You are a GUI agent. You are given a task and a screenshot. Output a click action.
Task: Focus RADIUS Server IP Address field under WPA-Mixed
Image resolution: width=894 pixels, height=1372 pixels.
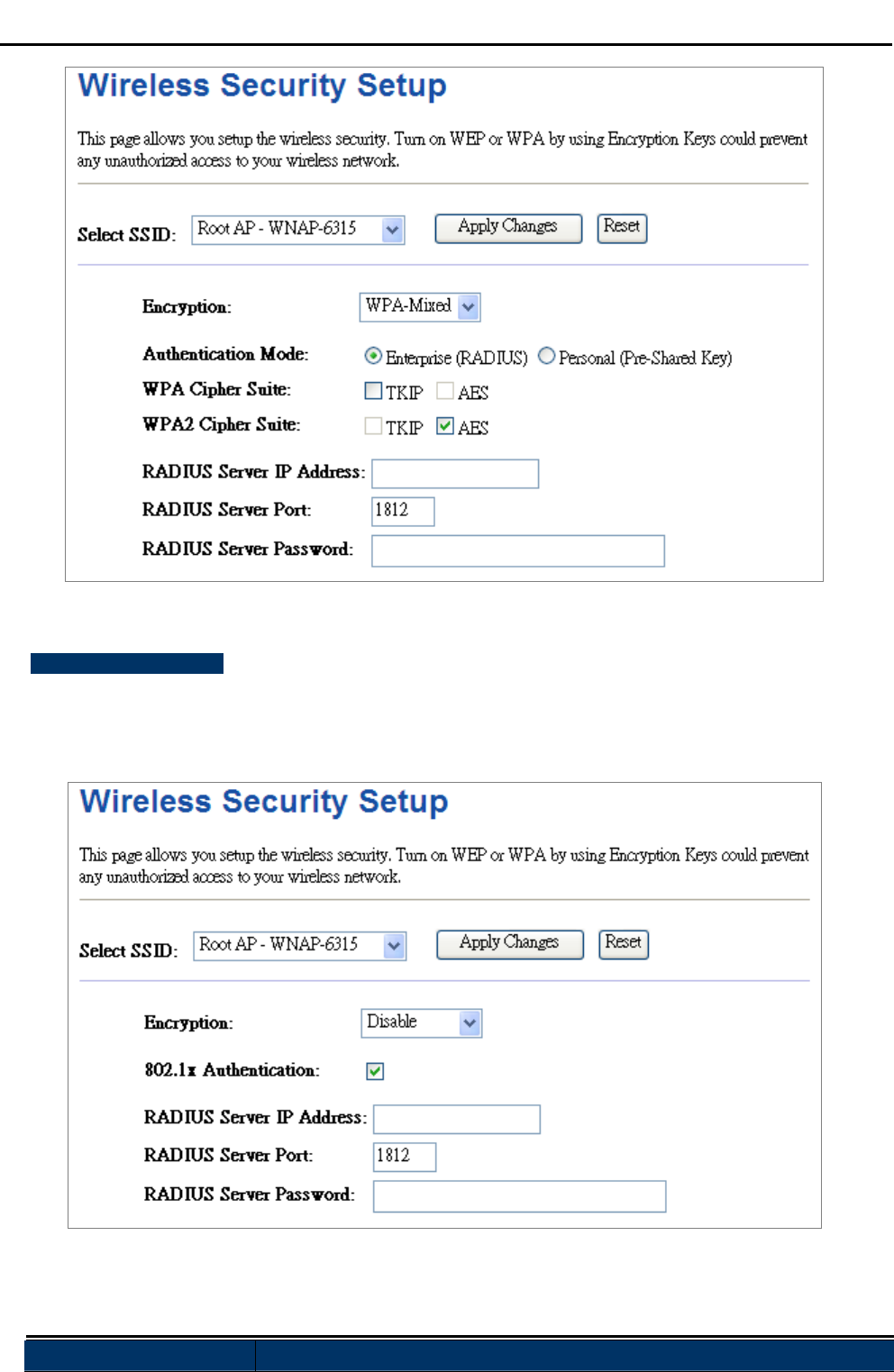pos(455,474)
